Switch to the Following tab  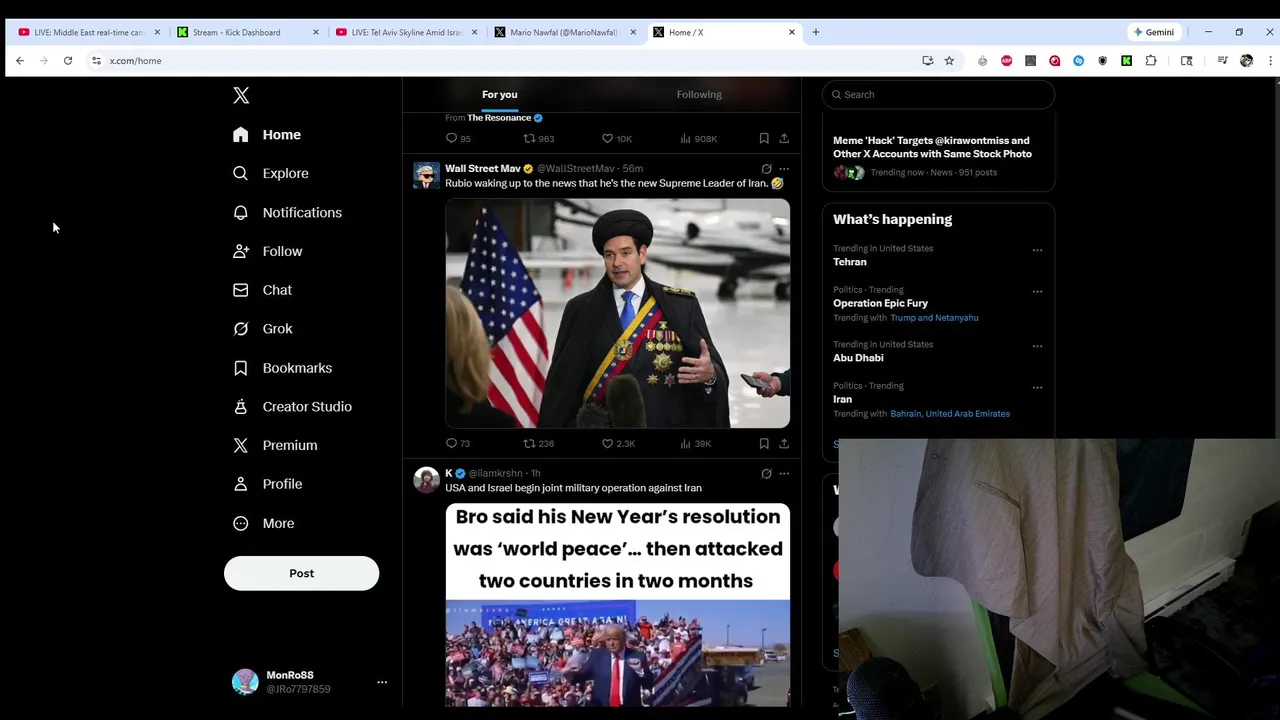pos(699,94)
